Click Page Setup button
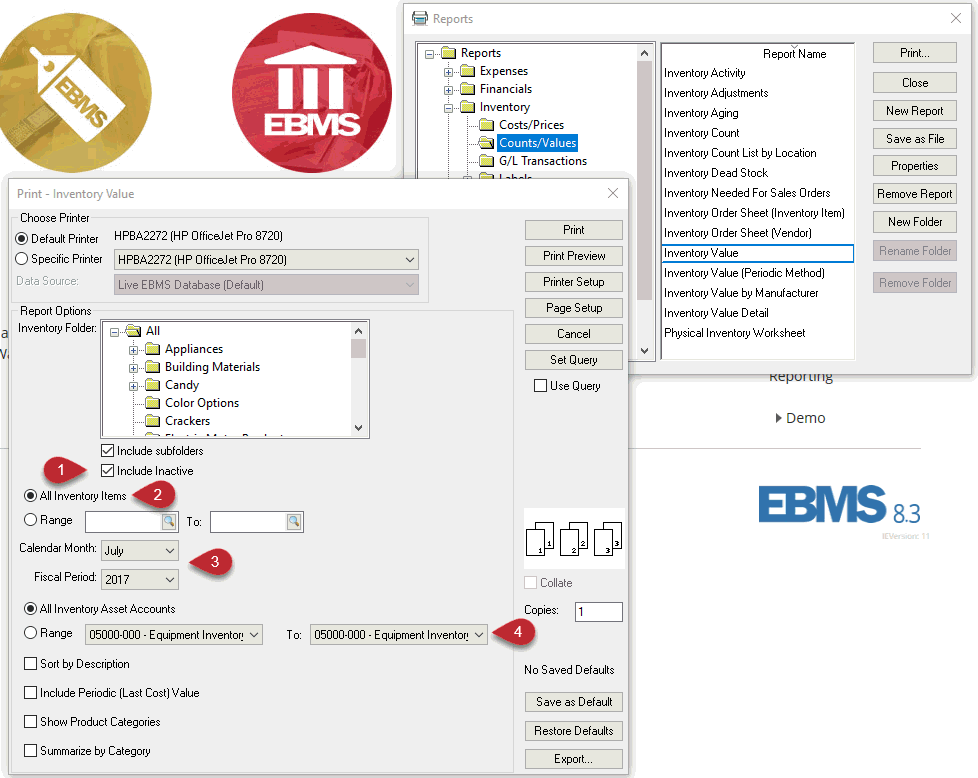This screenshot has width=978, height=778. pos(574,308)
